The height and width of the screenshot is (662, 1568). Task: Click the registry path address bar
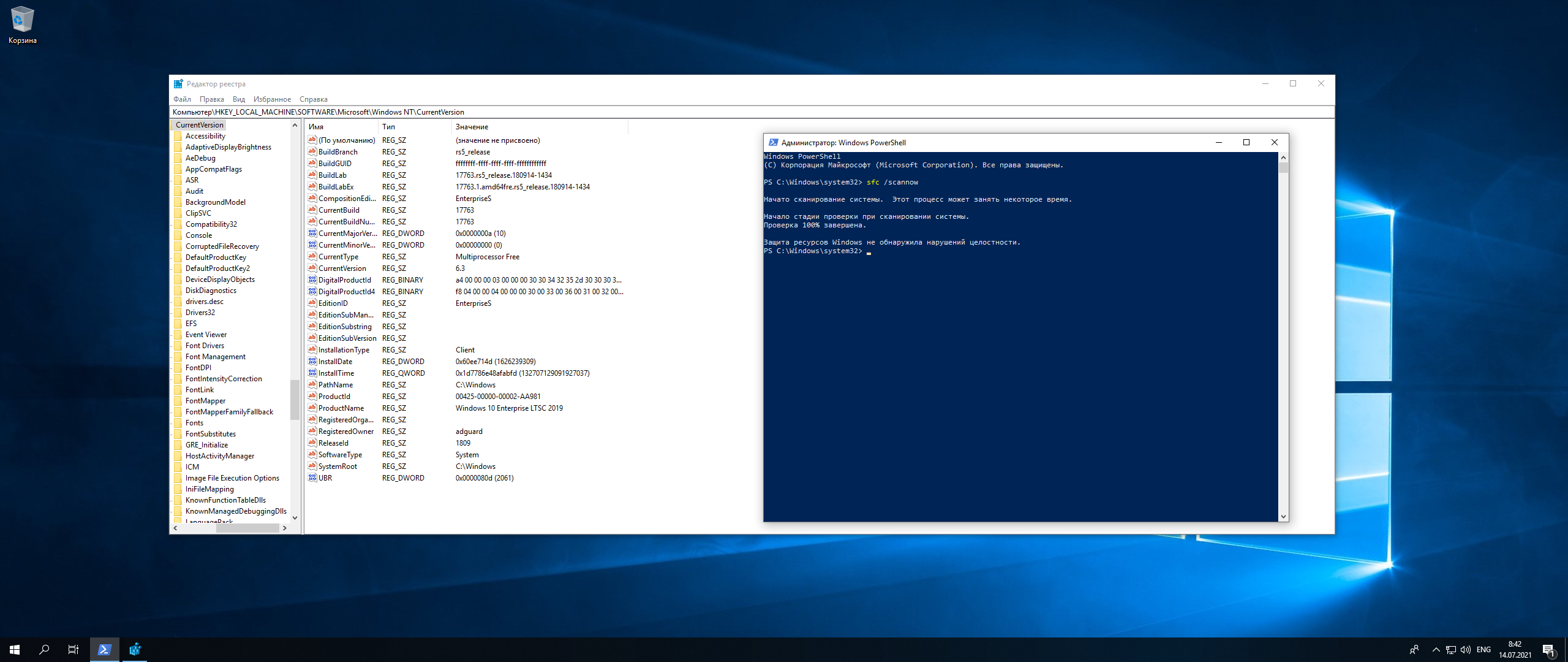click(752, 112)
